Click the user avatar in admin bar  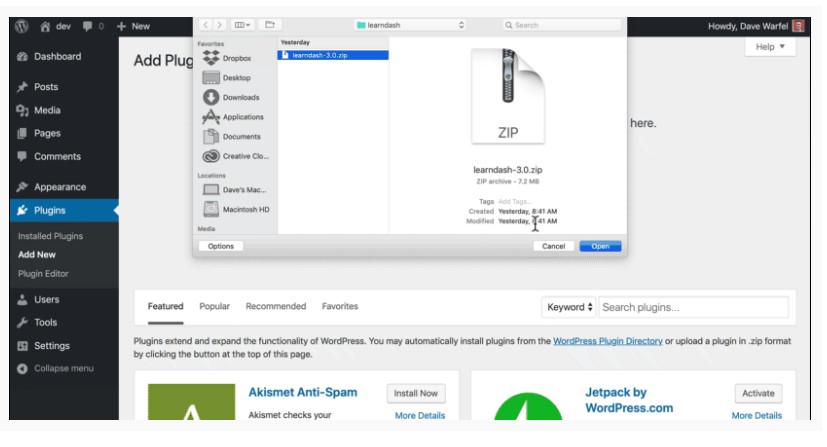(x=799, y=26)
